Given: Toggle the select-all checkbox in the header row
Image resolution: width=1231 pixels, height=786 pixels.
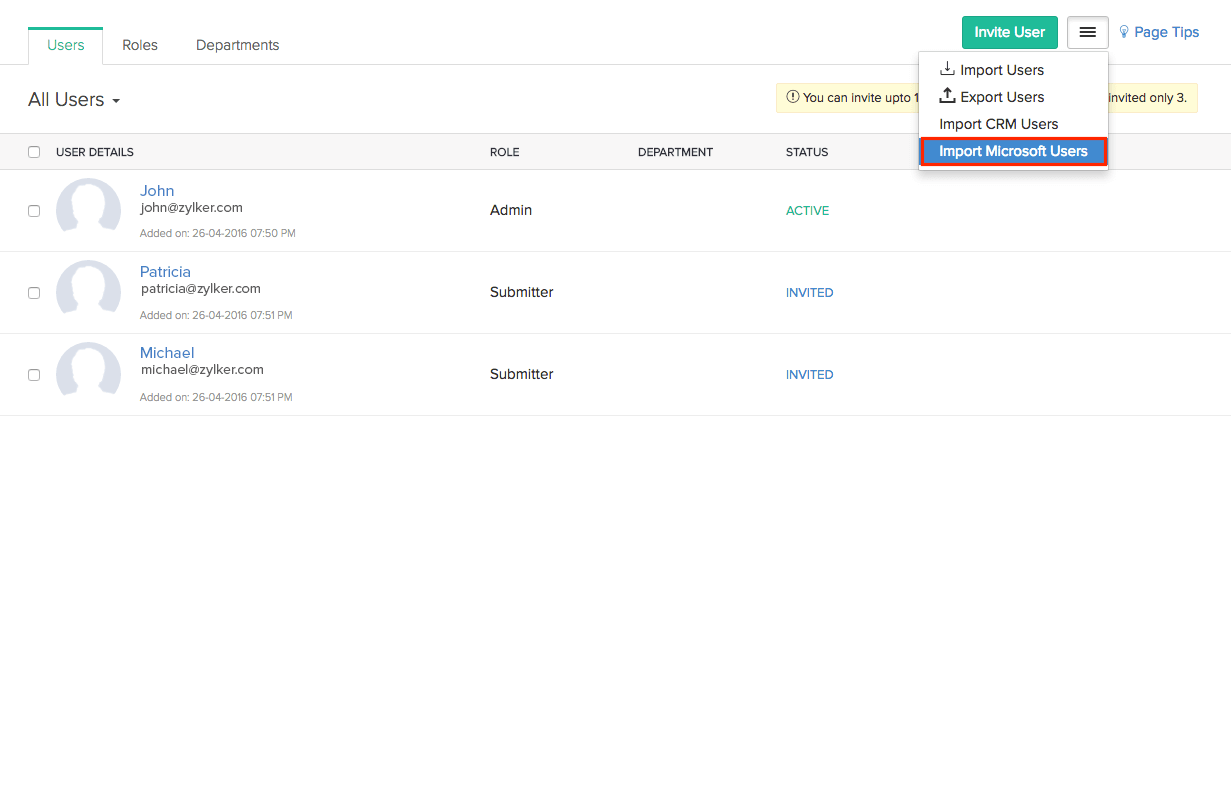Looking at the screenshot, I should click(34, 152).
